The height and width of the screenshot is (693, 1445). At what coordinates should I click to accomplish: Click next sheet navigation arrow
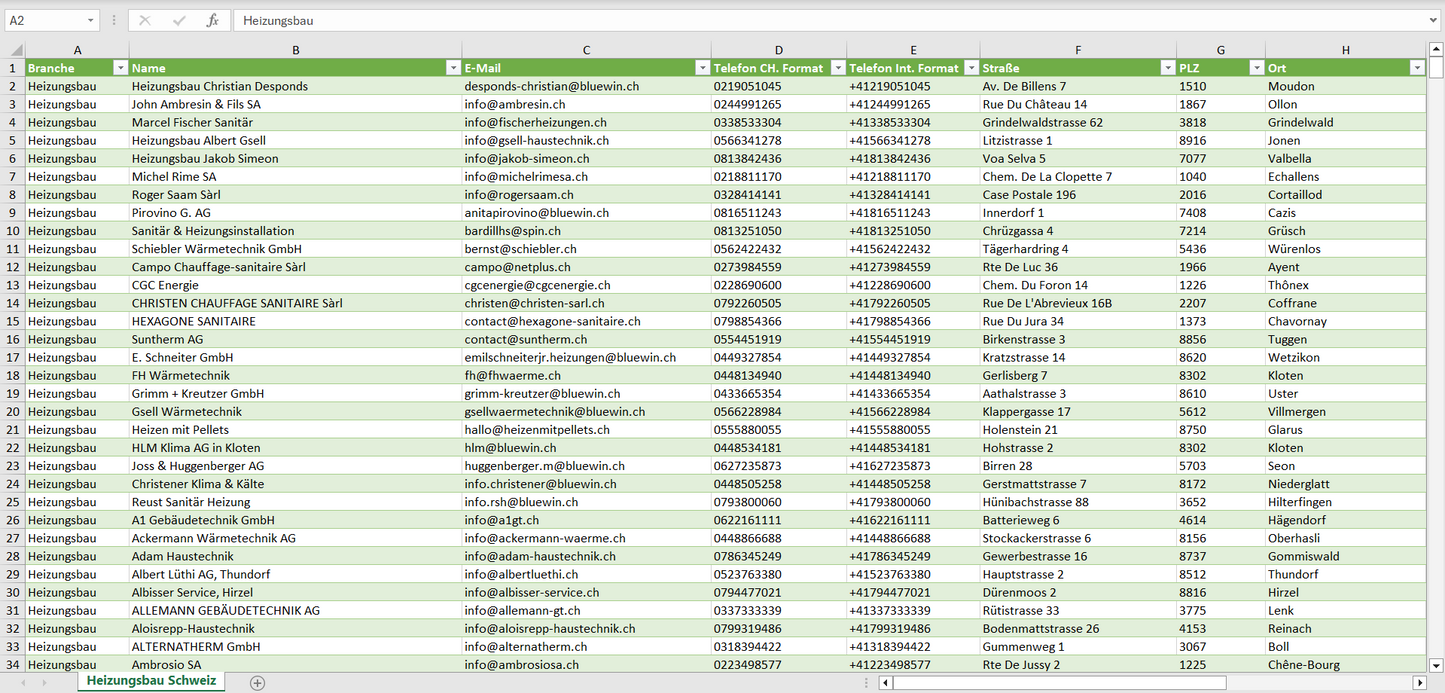[x=46, y=683]
